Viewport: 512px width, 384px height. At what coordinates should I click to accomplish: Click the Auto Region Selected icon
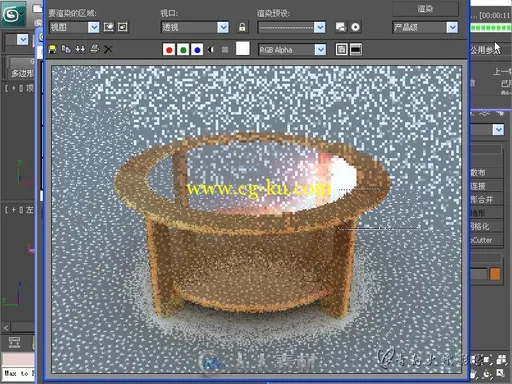point(123,27)
